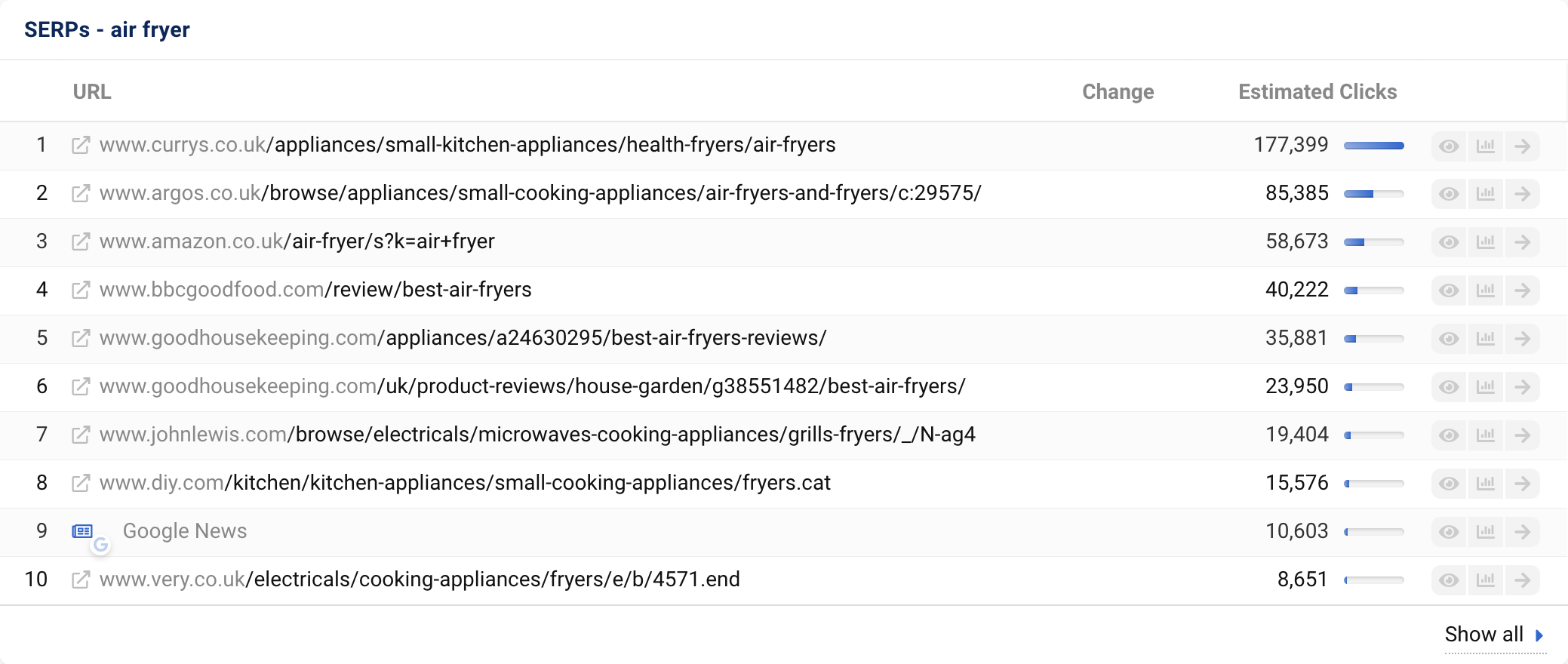This screenshot has height=664, width=1568.
Task: Show chart for very.co.uk row
Action: coord(1486,580)
